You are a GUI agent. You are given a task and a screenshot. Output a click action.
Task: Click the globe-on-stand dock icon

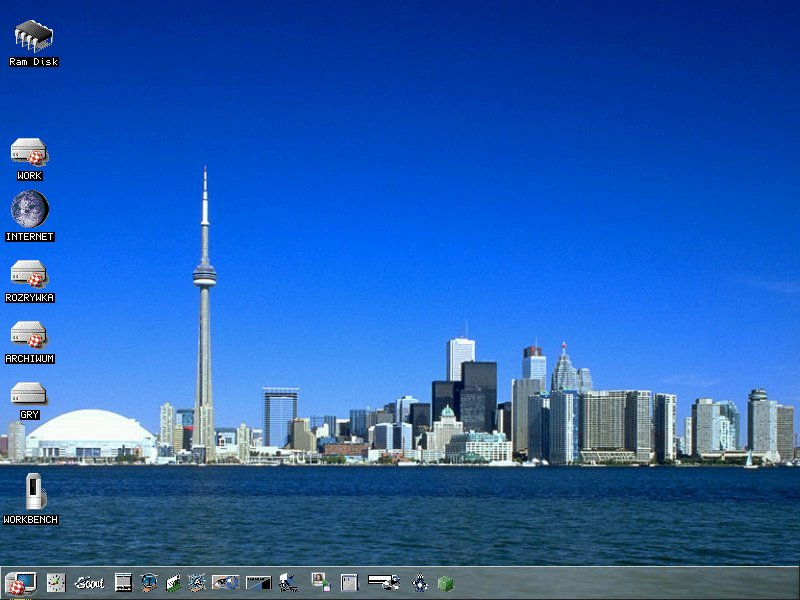tap(148, 582)
